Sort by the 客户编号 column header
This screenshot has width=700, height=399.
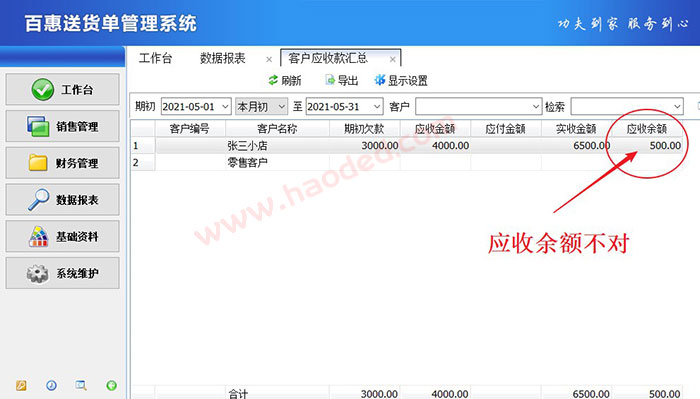(x=190, y=129)
